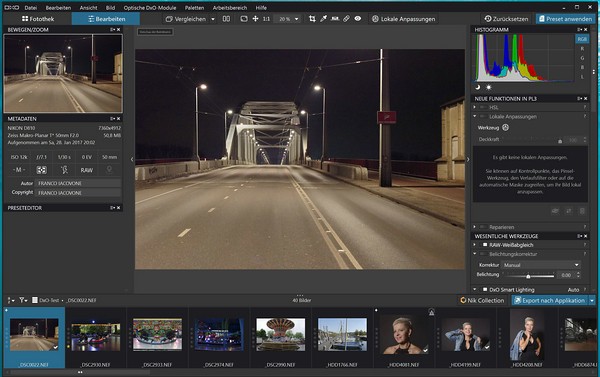The width and height of the screenshot is (600, 377).
Task: Select the Repair bandage tool
Action: click(346, 19)
